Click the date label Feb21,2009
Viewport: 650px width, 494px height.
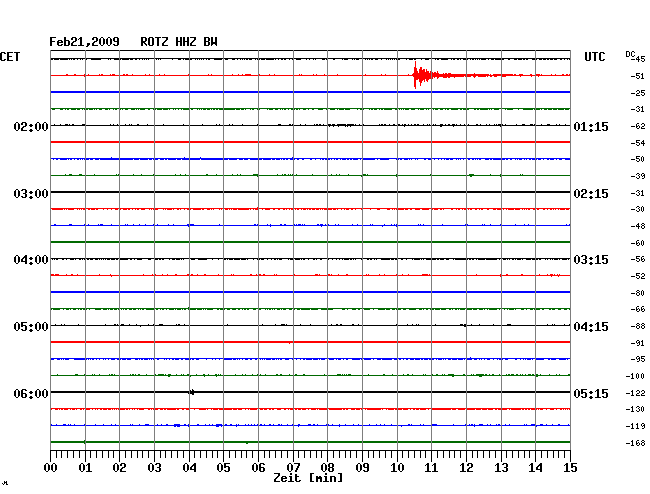pyautogui.click(x=84, y=42)
